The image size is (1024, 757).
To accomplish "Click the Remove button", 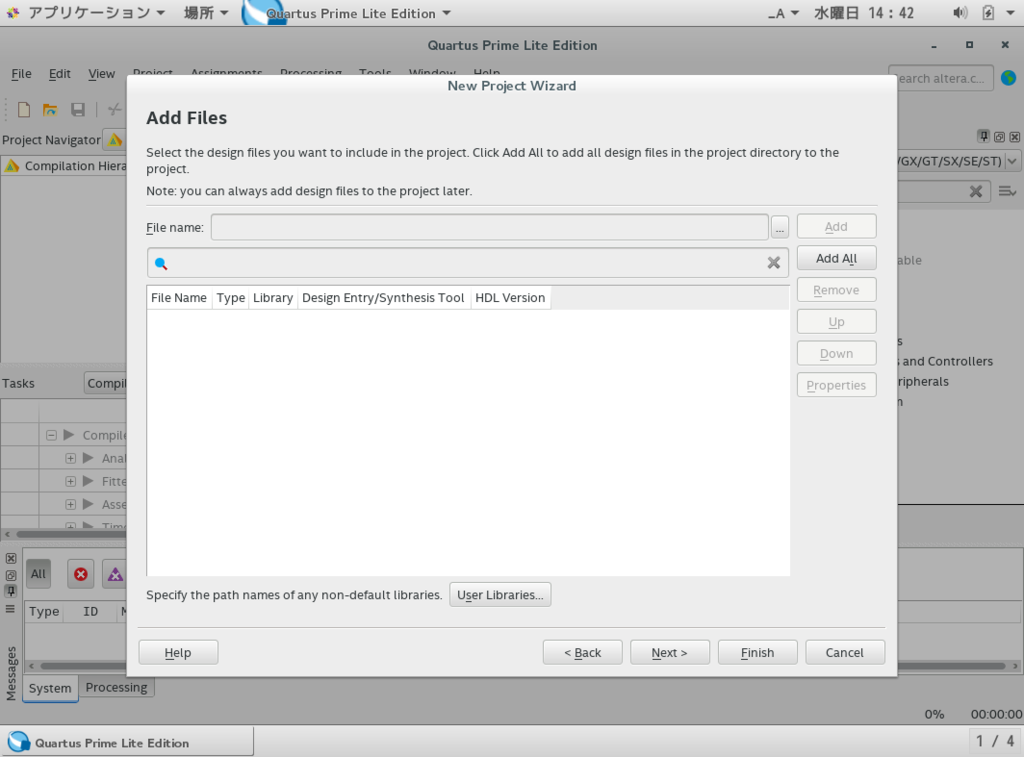I will (837, 290).
